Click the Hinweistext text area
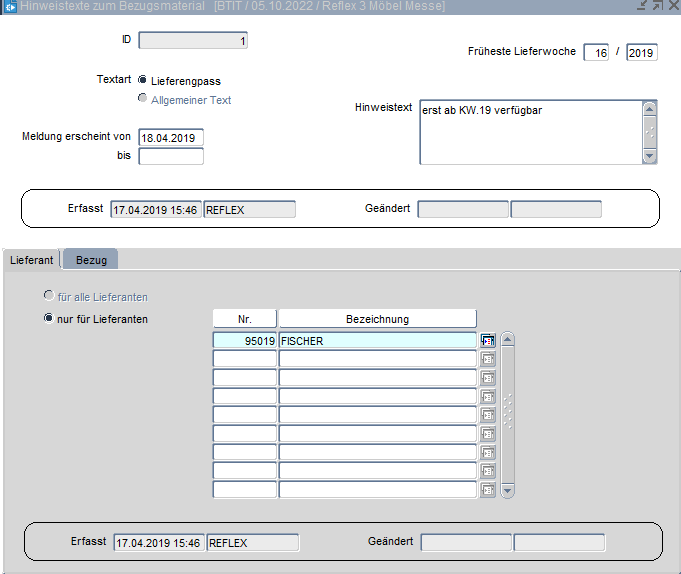681x574 pixels. (x=529, y=131)
